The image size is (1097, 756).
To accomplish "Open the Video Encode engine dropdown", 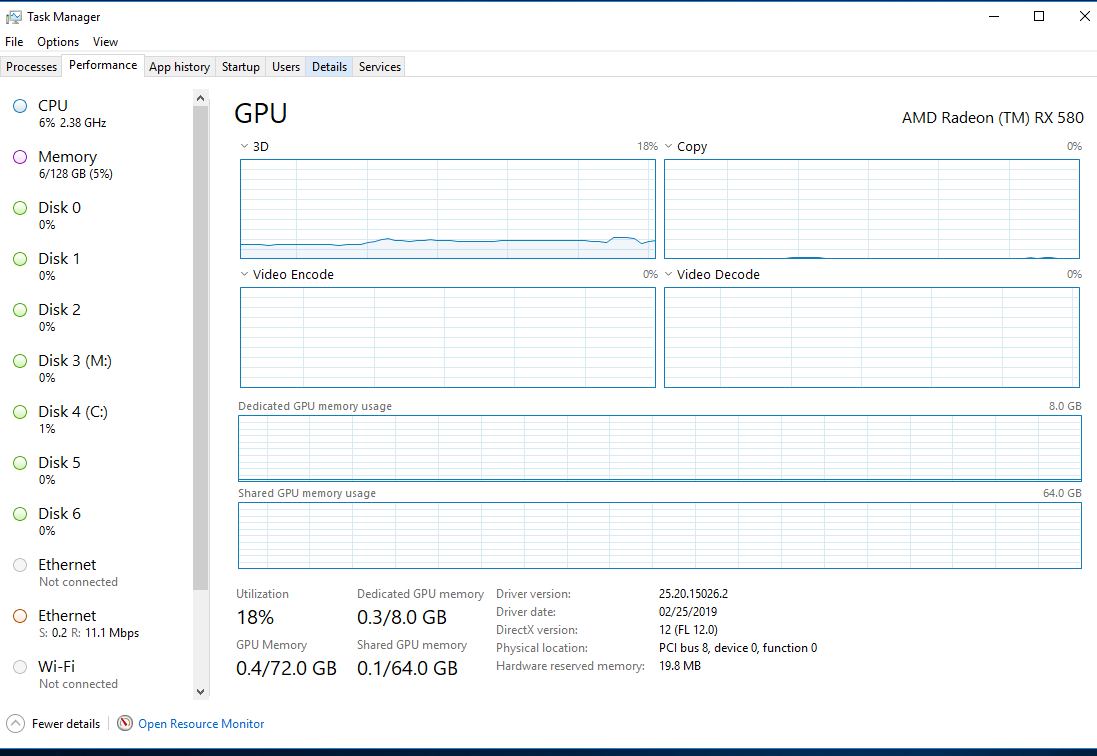I will [x=244, y=274].
